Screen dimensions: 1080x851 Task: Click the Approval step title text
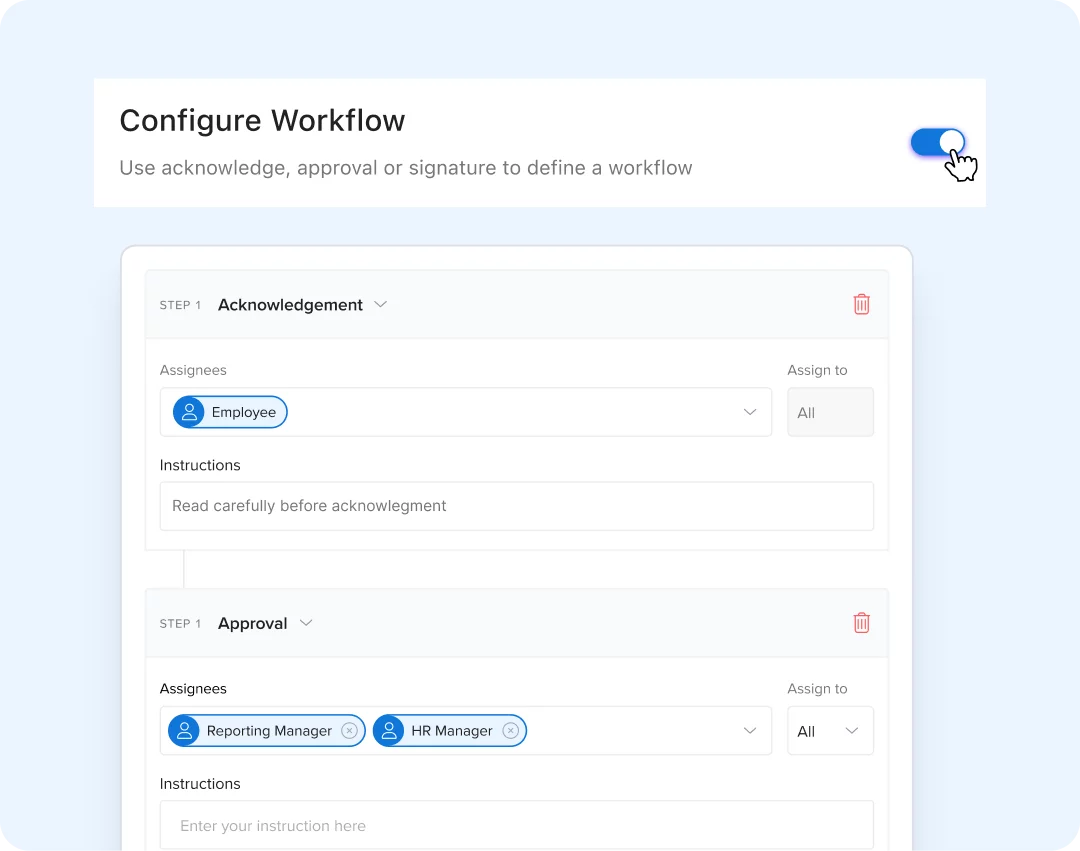[253, 624]
